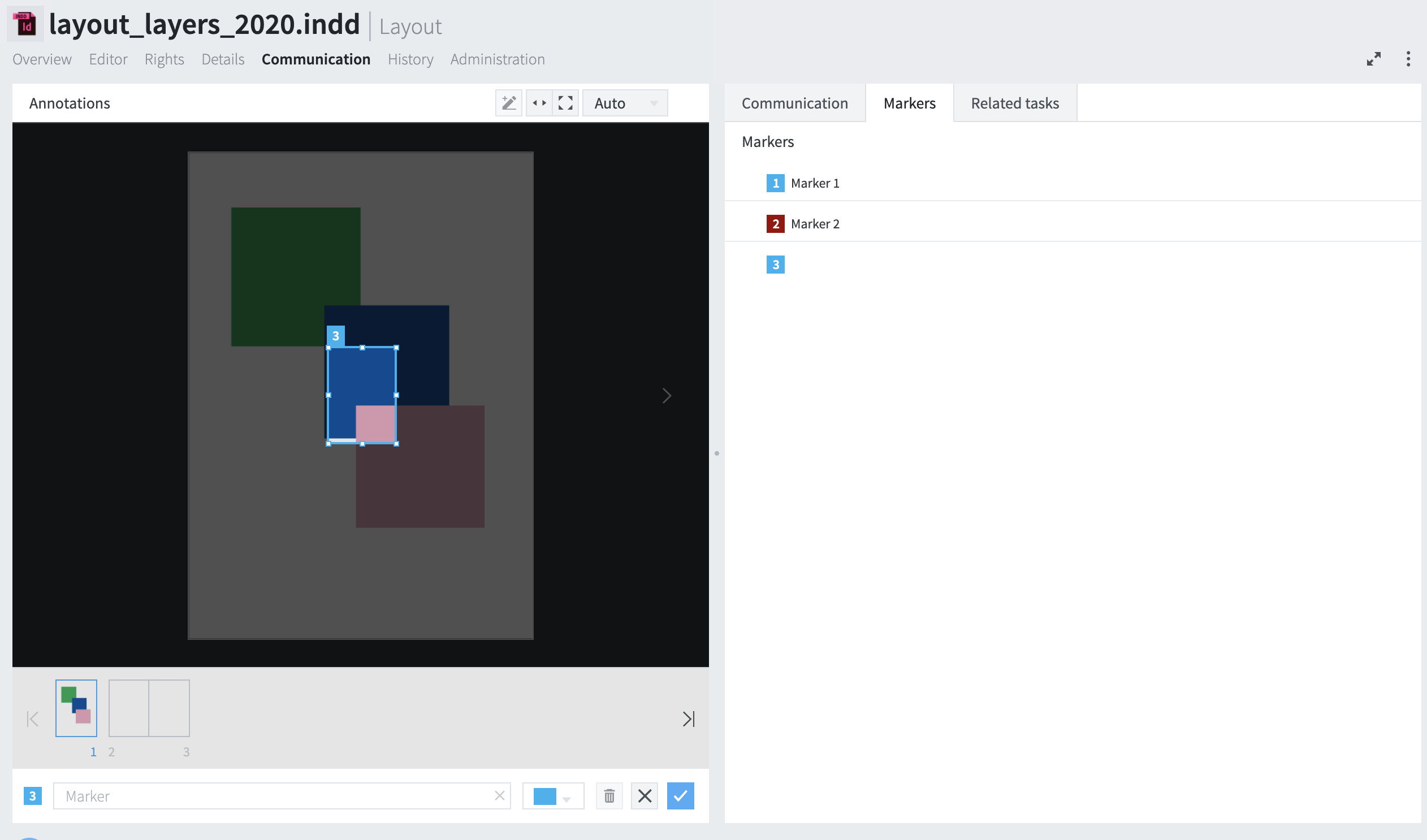Screen dimensions: 1427x840
Task: Confirm the marker with the blue checkmark
Action: (680, 795)
